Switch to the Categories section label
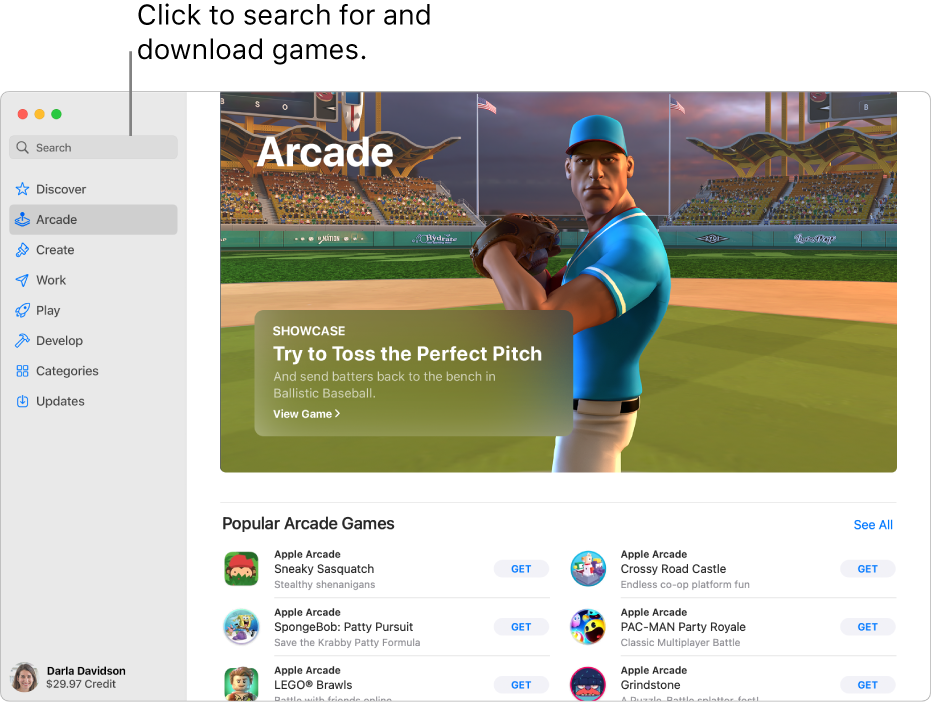 tap(67, 371)
